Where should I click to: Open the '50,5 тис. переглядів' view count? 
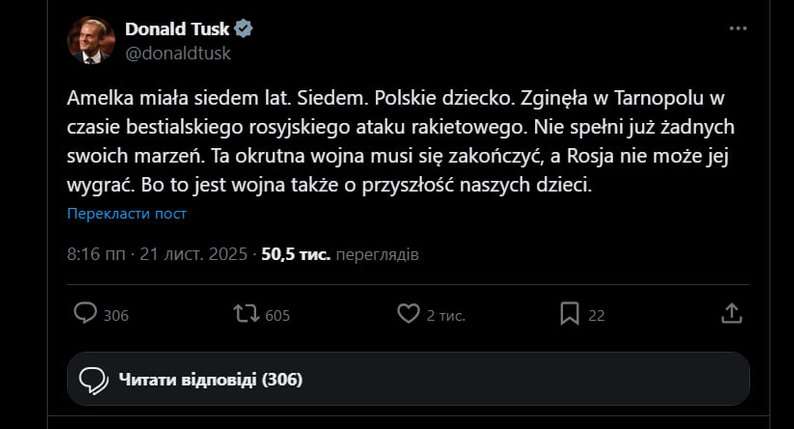click(340, 254)
